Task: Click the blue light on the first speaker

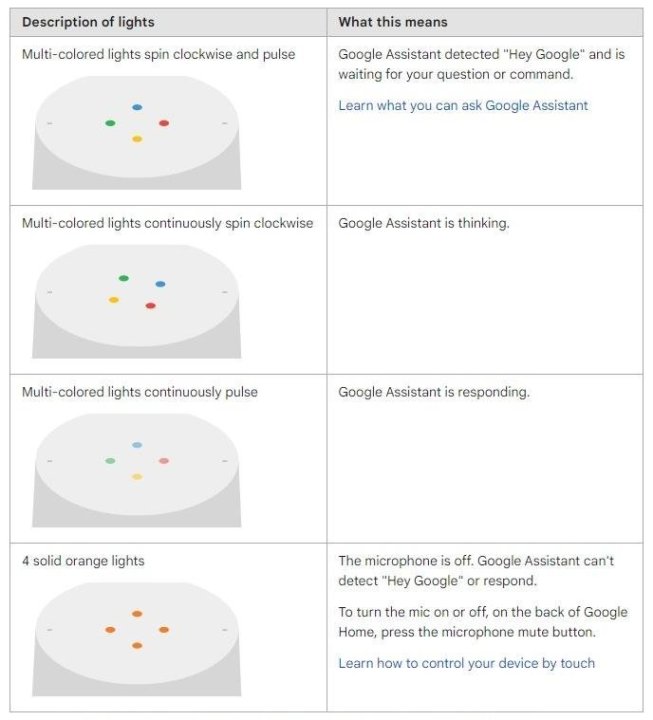Action: [x=137, y=107]
